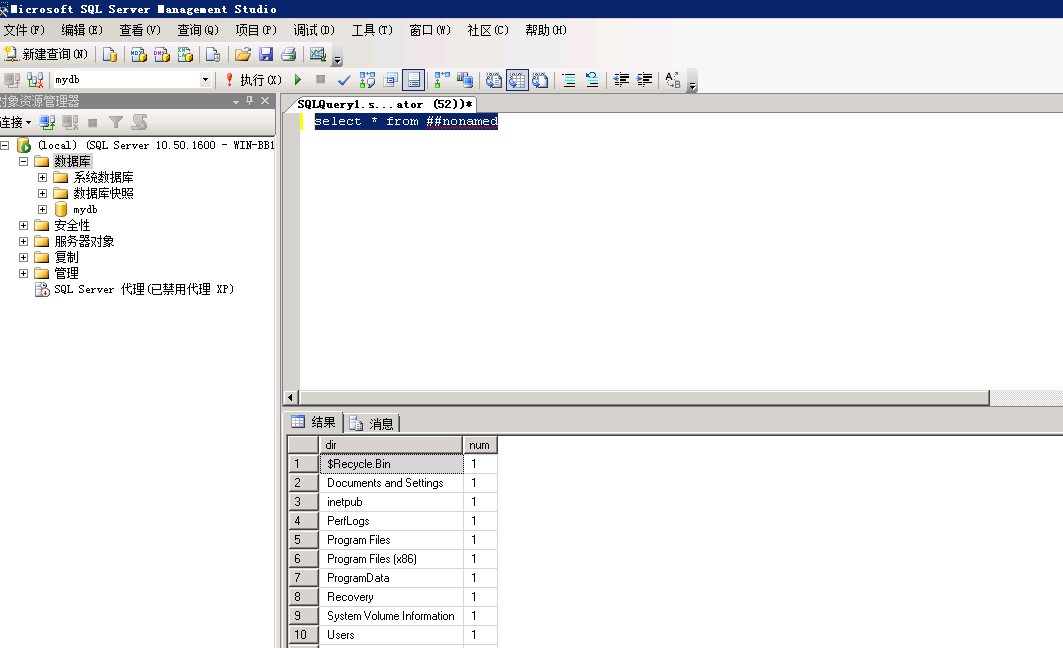This screenshot has width=1063, height=648.
Task: Uncomment the selected lines
Action: (x=592, y=80)
